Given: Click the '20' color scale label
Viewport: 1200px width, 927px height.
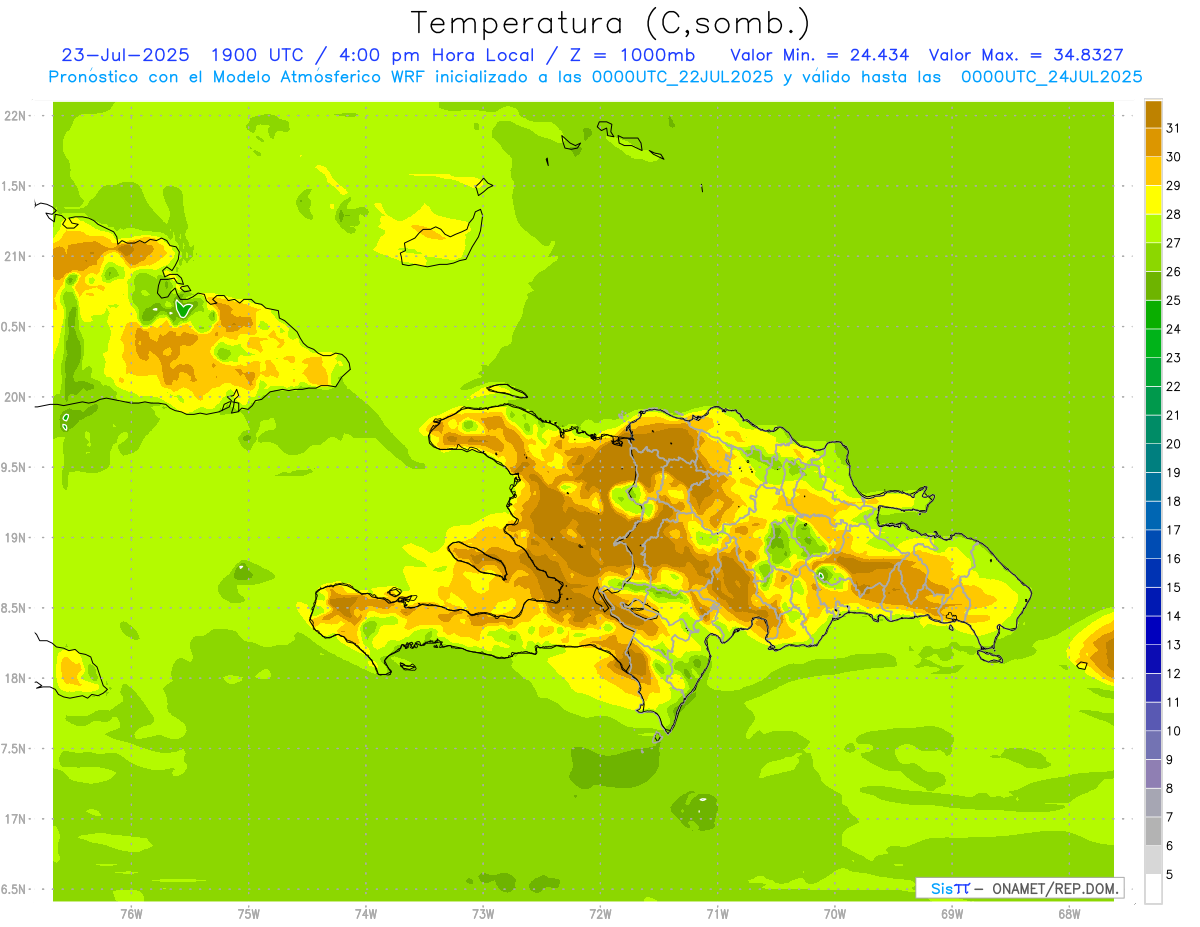Looking at the screenshot, I should click(1174, 444).
